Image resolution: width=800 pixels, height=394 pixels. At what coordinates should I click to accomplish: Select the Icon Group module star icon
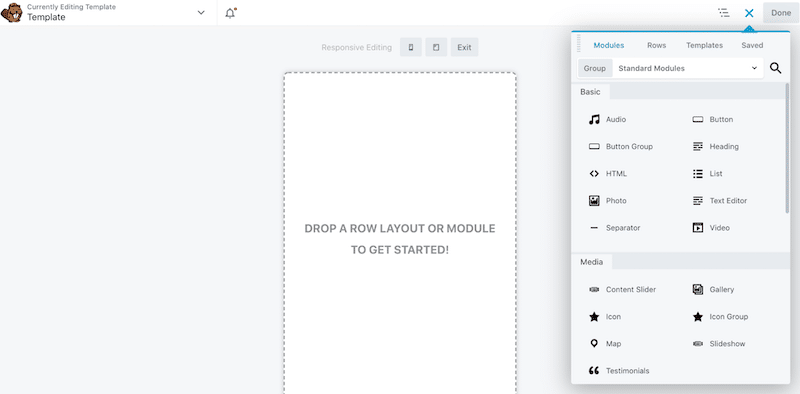click(698, 317)
